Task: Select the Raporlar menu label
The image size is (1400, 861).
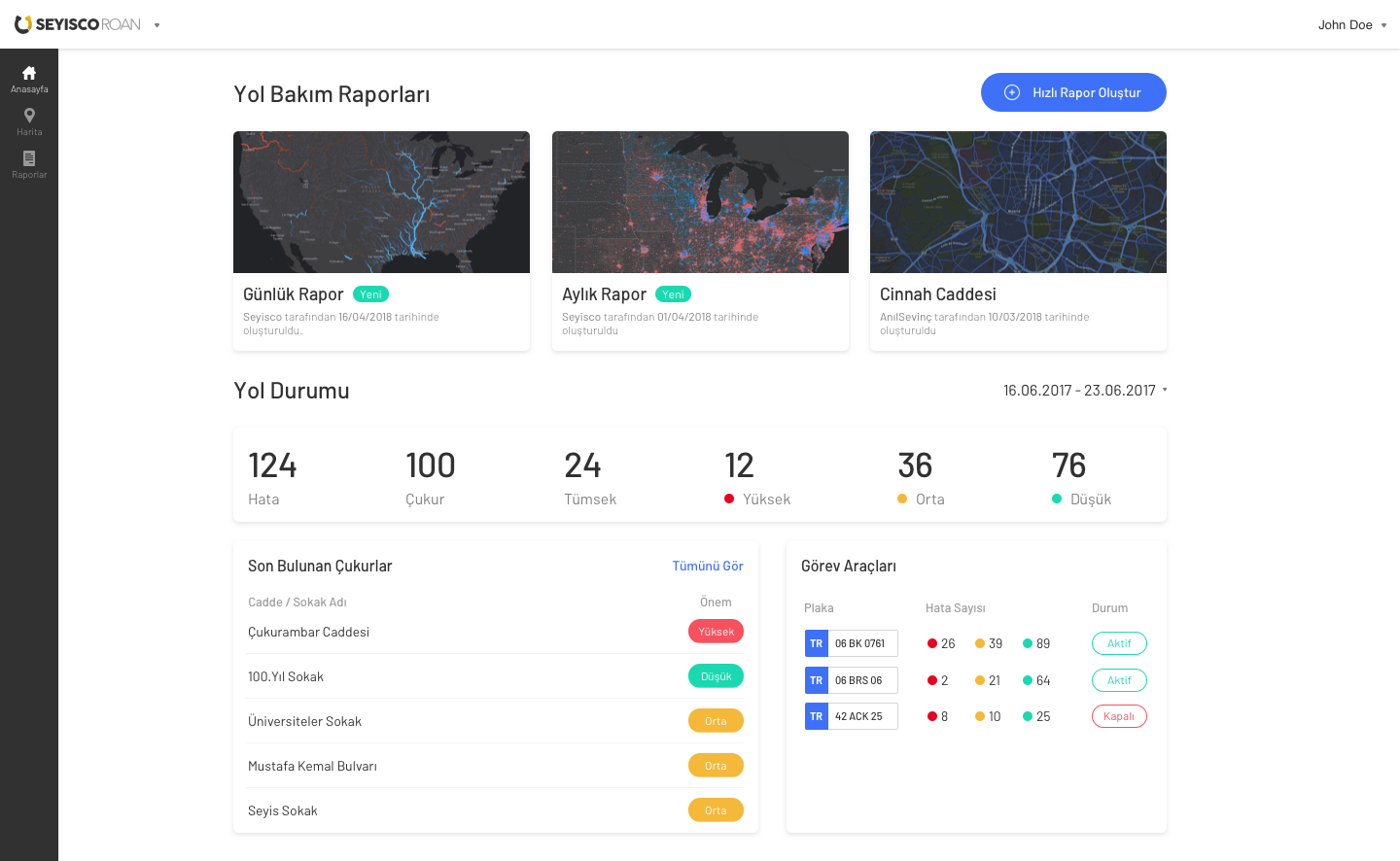Action: point(29,175)
